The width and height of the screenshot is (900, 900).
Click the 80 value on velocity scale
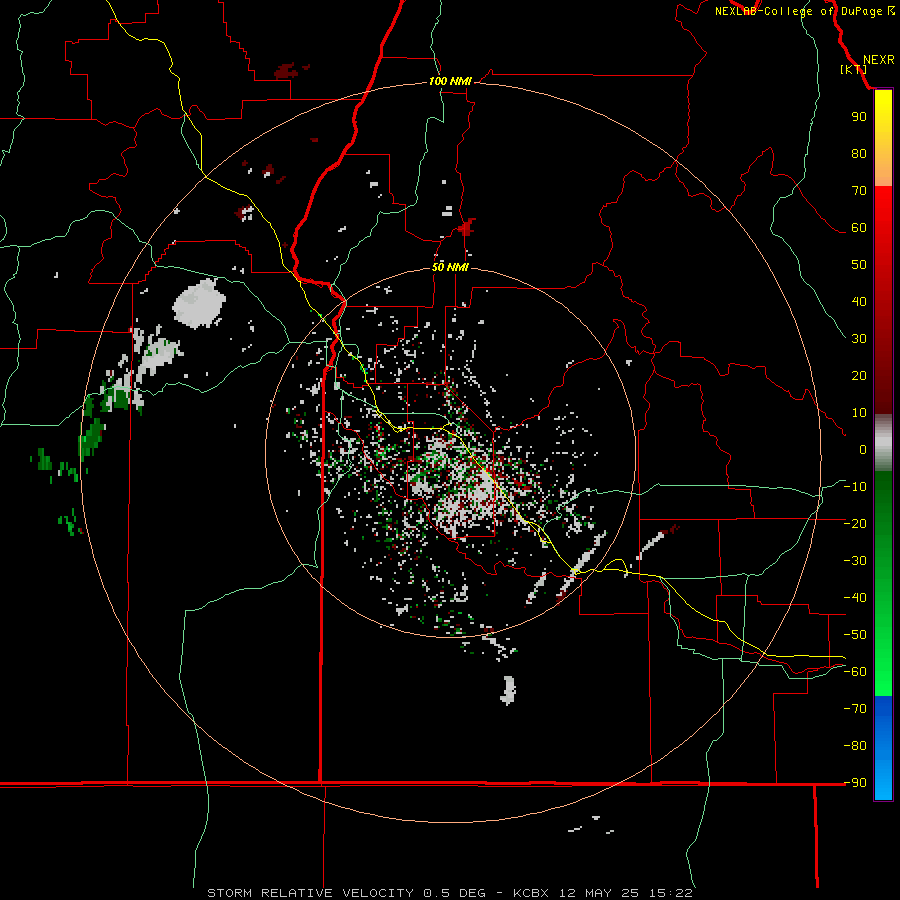coord(859,154)
